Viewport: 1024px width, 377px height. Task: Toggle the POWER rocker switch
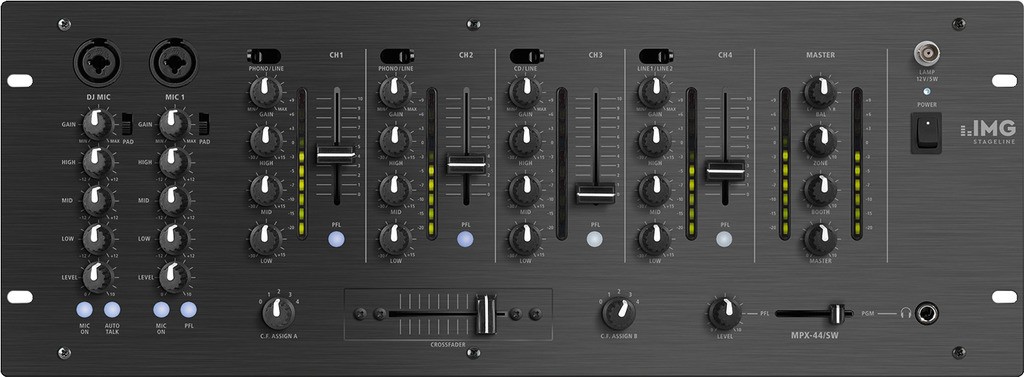coord(926,133)
